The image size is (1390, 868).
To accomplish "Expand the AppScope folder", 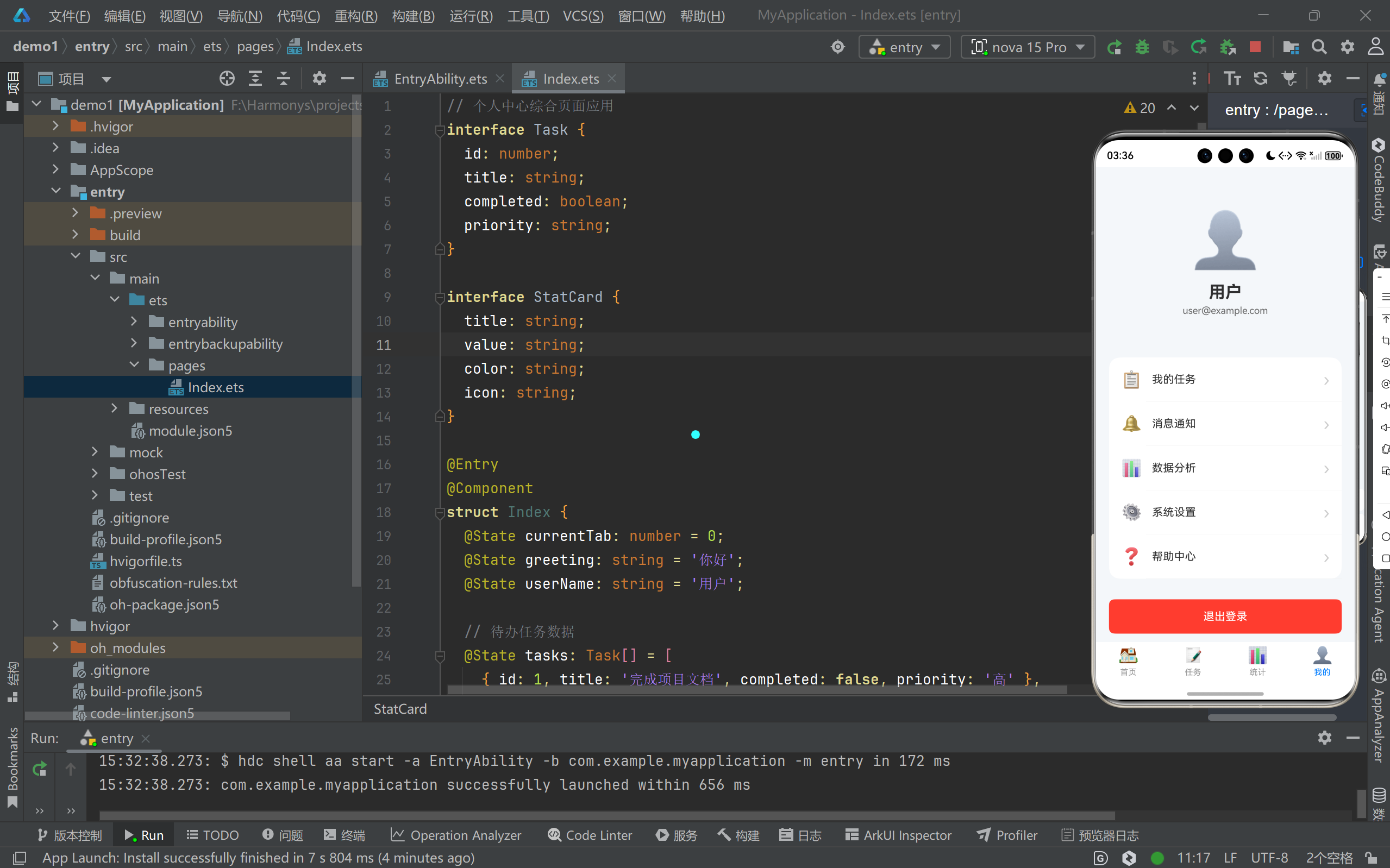I will pos(55,169).
